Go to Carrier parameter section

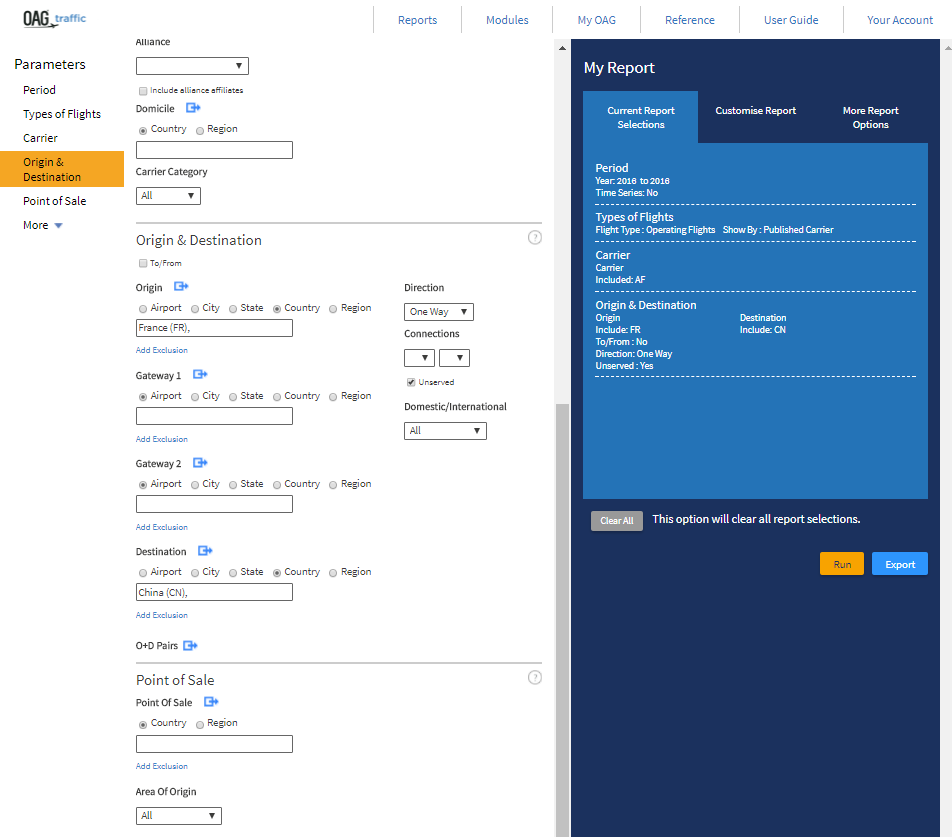(x=40, y=138)
